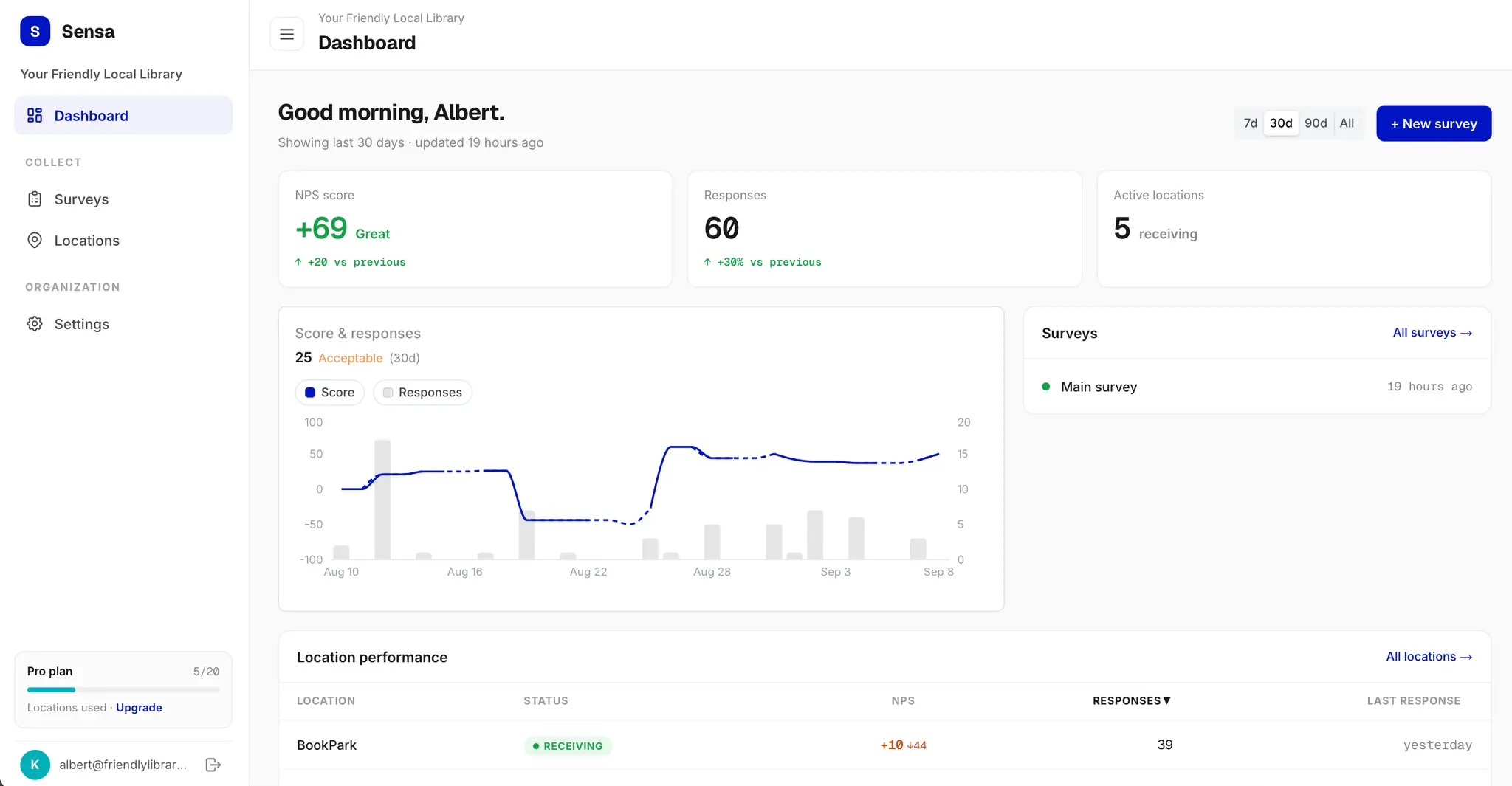Open Surveys in the sidebar
The height and width of the screenshot is (786, 1512).
[x=123, y=199]
